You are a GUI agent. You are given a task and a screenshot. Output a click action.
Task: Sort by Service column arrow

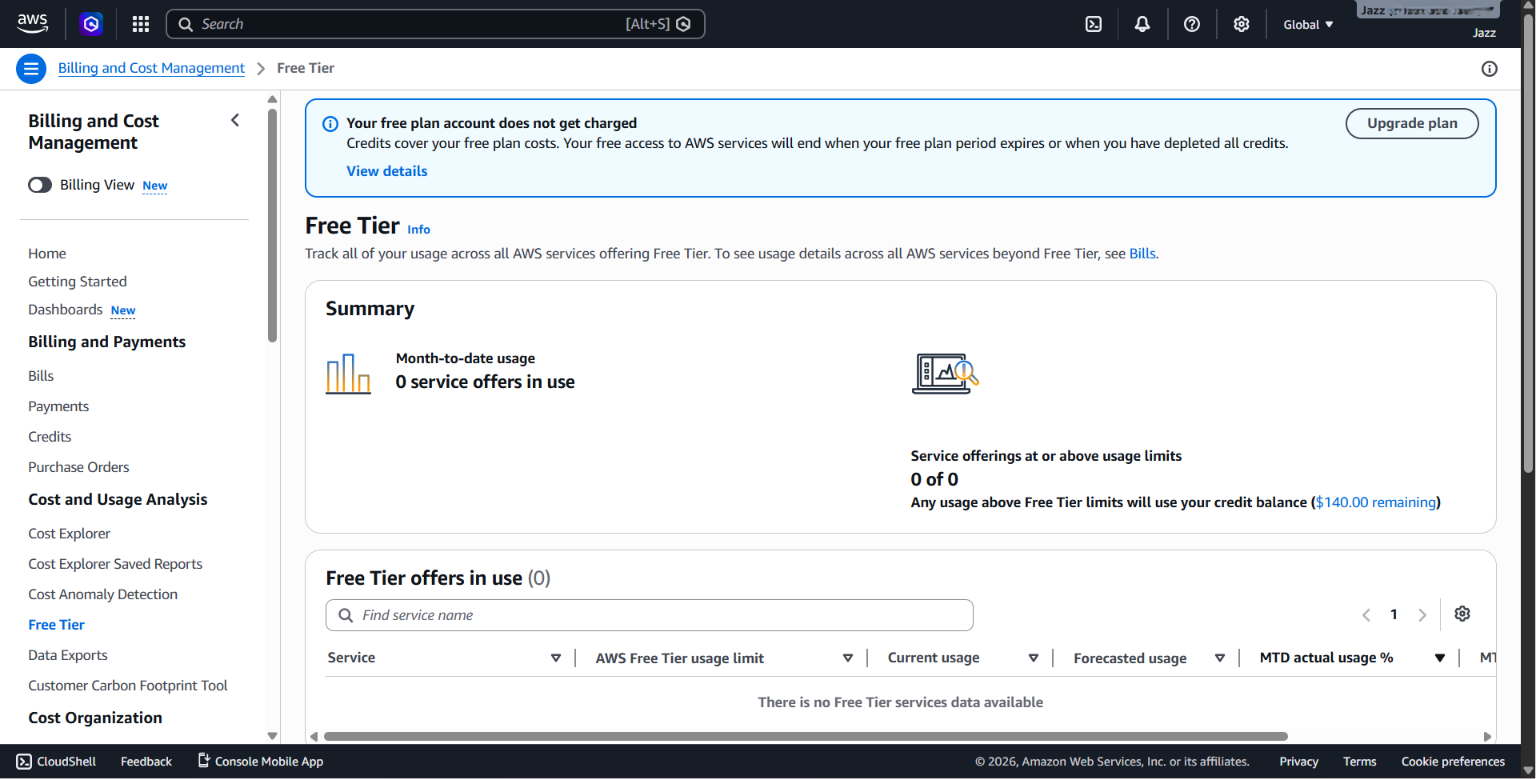pyautogui.click(x=556, y=658)
